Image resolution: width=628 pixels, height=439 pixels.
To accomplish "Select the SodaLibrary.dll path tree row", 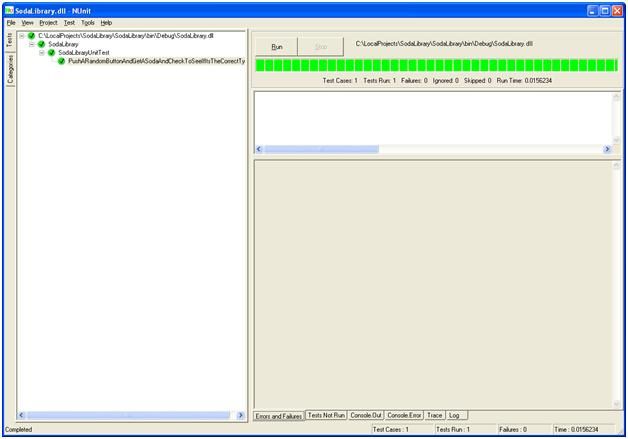I will 126,36.
